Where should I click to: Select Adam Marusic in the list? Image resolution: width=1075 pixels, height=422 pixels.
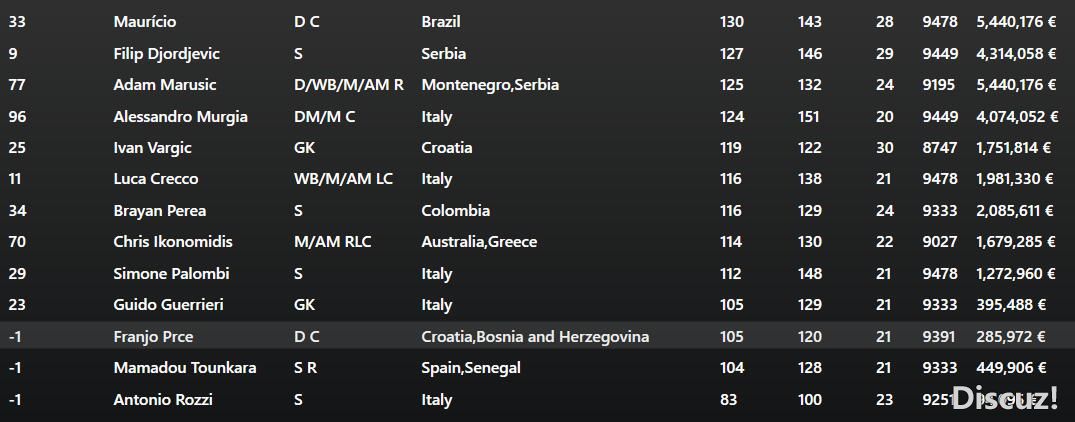(165, 85)
